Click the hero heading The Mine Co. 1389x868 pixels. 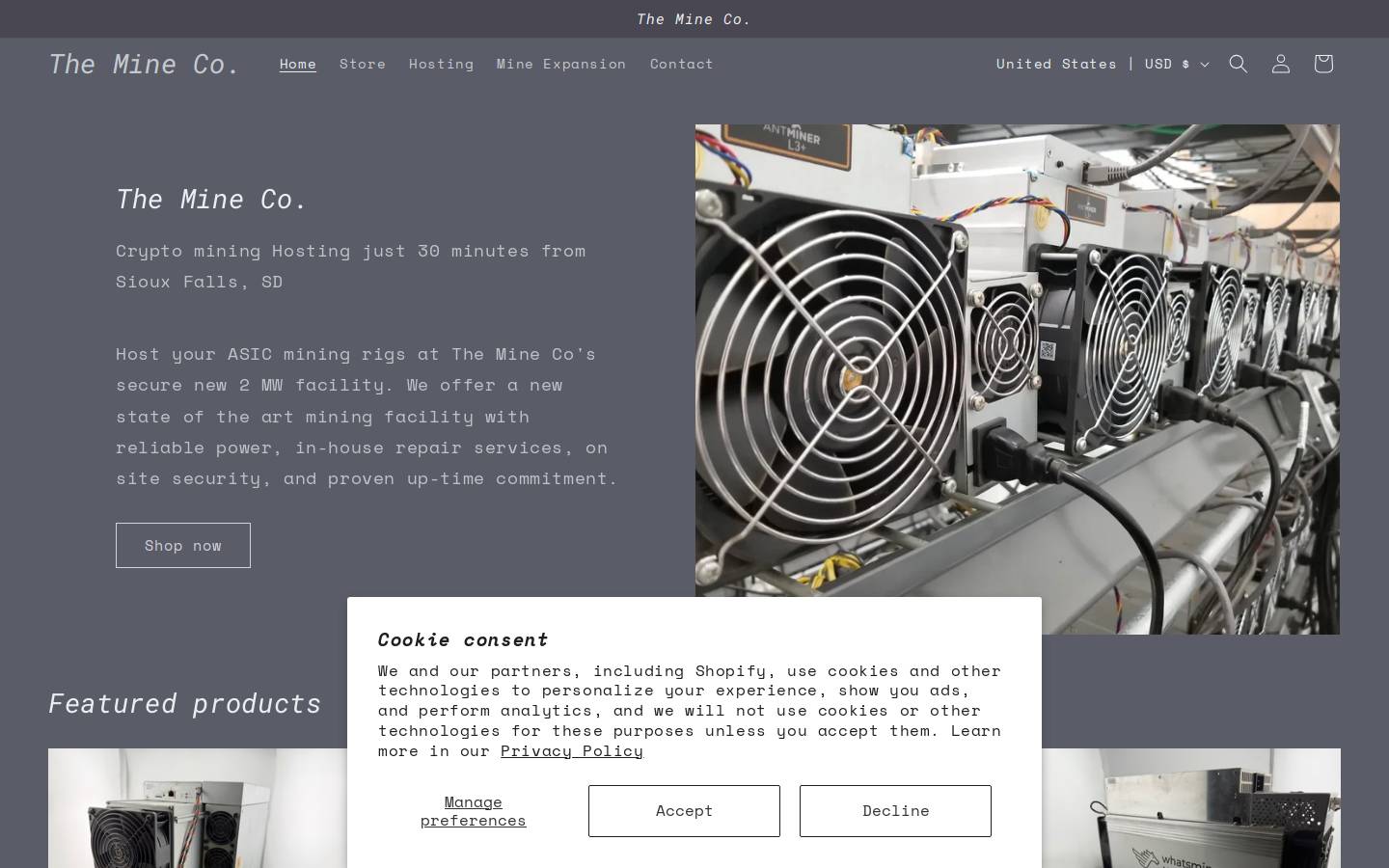212,199
